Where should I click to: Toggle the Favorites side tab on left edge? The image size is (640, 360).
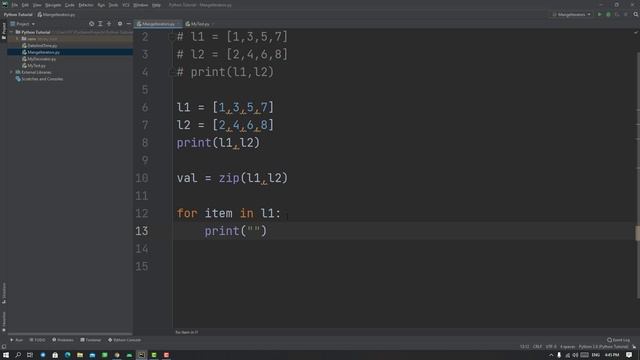pos(4,322)
